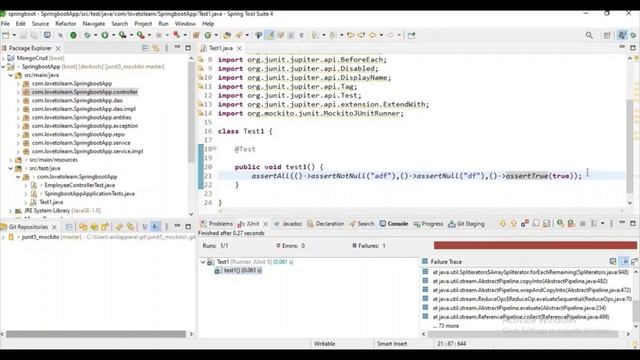The height and width of the screenshot is (360, 640).
Task: Click horizontal scrollbar in Git Repositories panel
Action: (96, 334)
